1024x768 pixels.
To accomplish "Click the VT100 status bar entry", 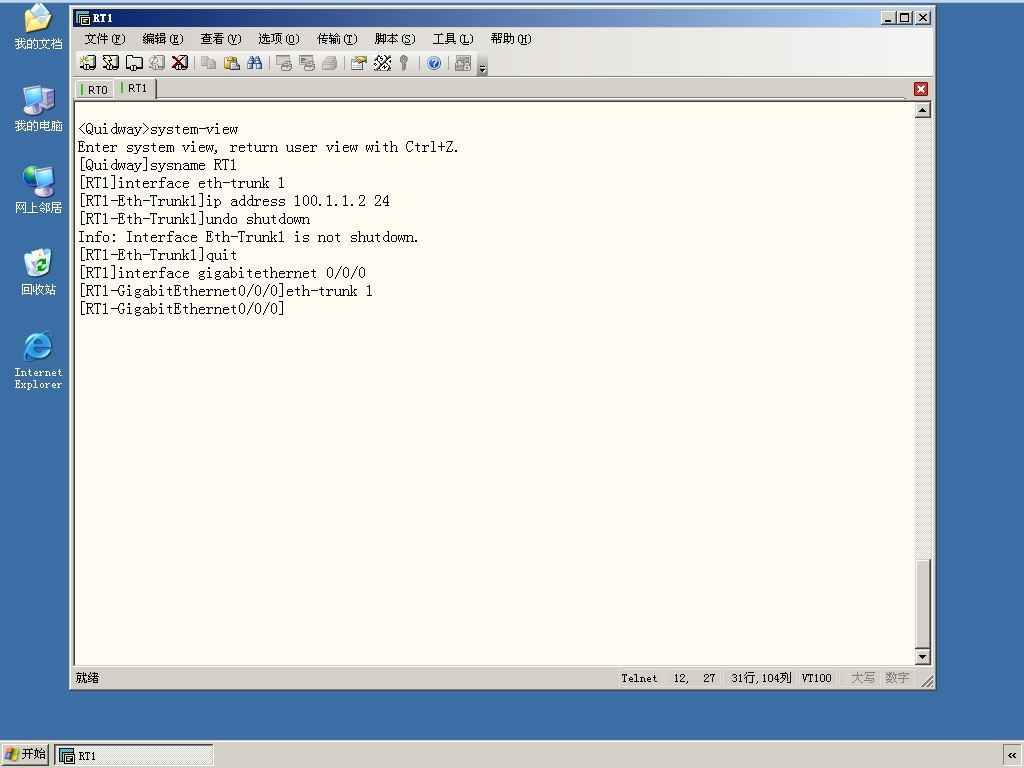I will coord(816,678).
